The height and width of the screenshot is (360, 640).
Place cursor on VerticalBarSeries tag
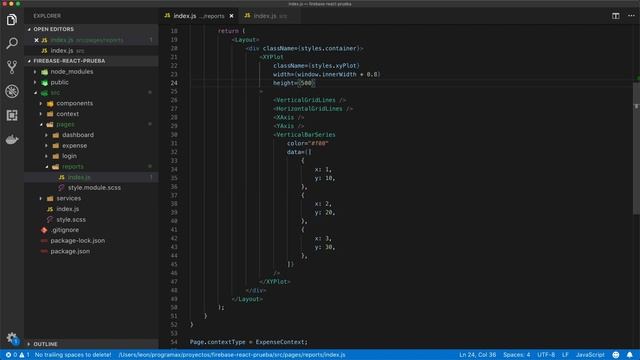click(x=304, y=135)
